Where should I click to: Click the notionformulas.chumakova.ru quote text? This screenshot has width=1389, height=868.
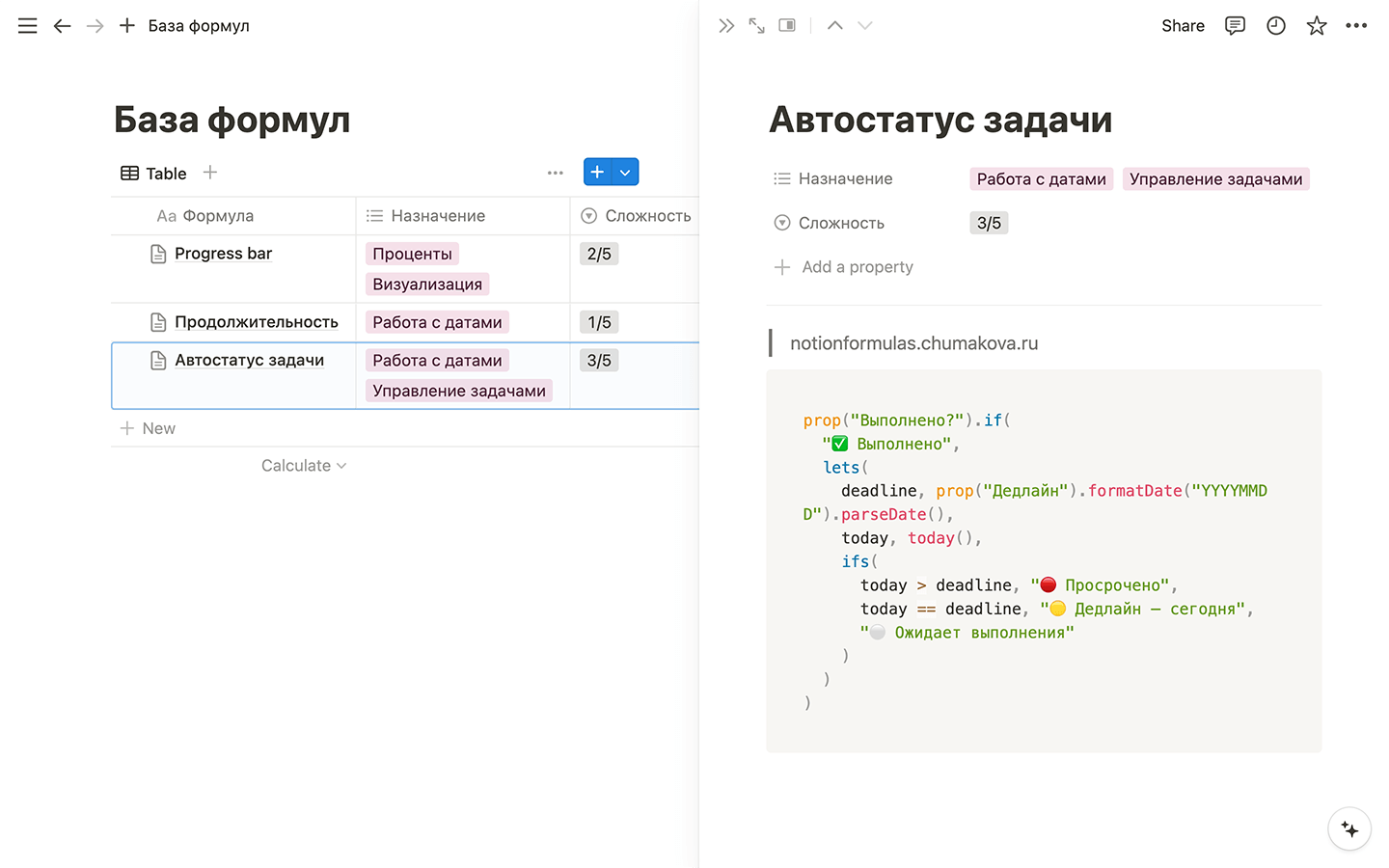[914, 343]
